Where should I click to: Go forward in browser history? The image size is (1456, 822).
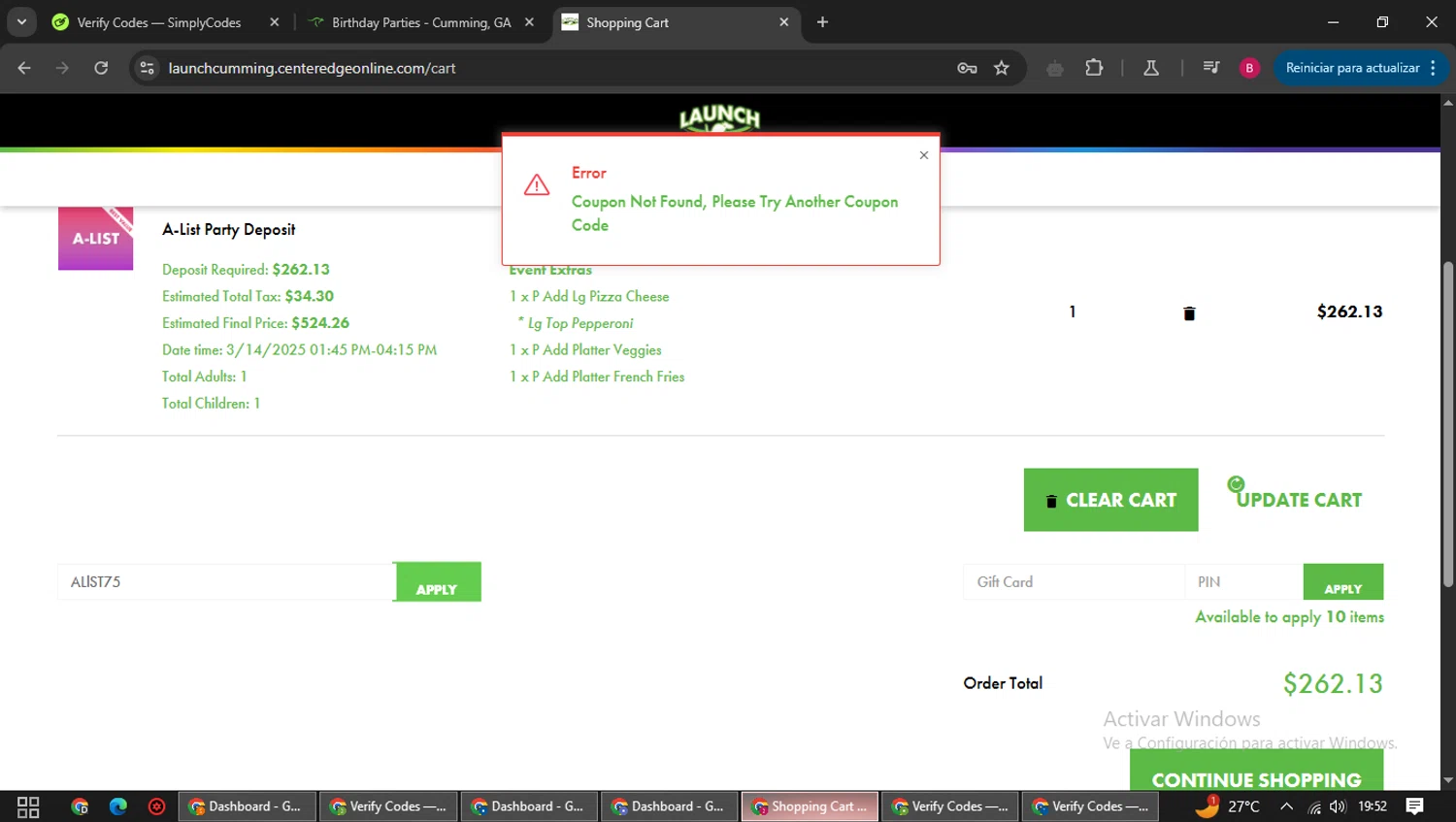62,68
